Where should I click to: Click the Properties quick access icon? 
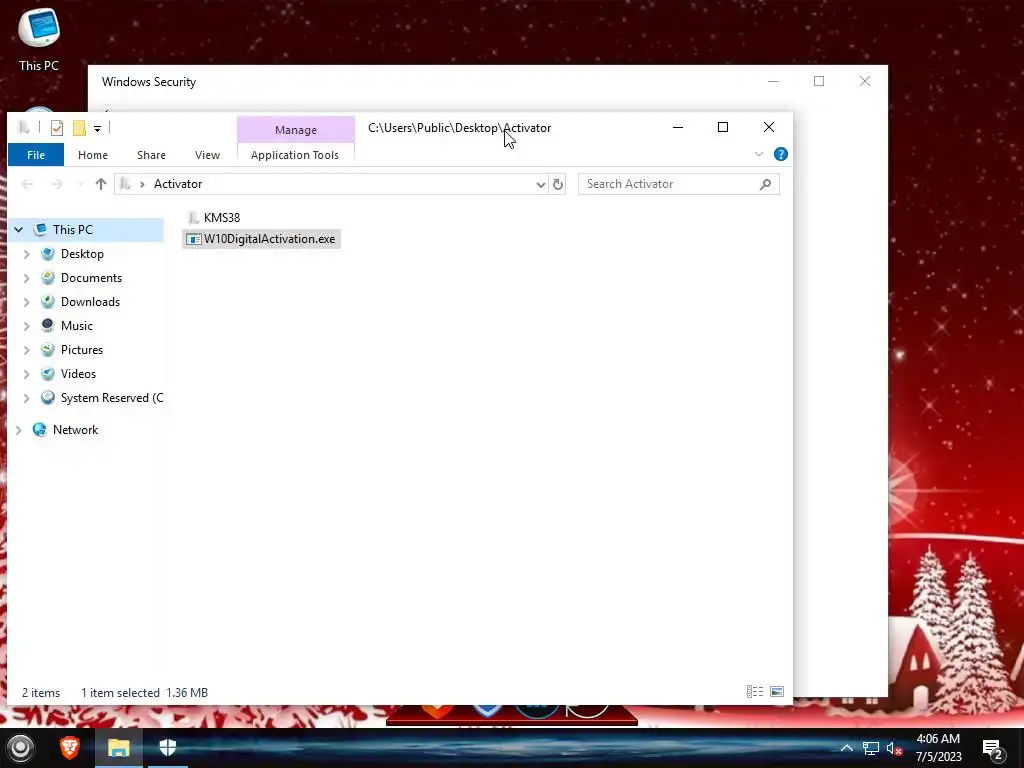pyautogui.click(x=57, y=128)
